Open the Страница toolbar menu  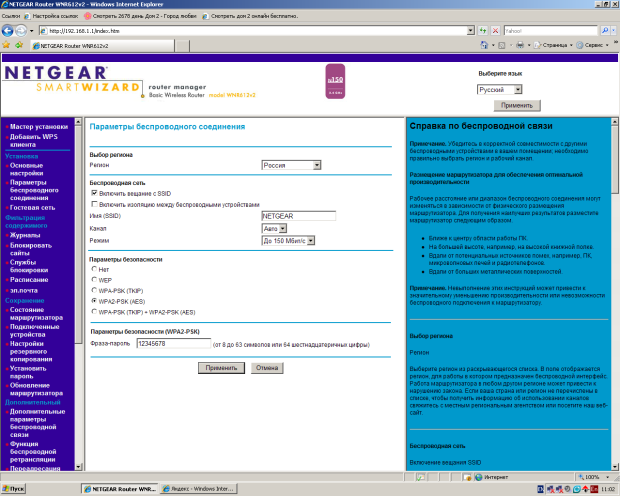553,45
